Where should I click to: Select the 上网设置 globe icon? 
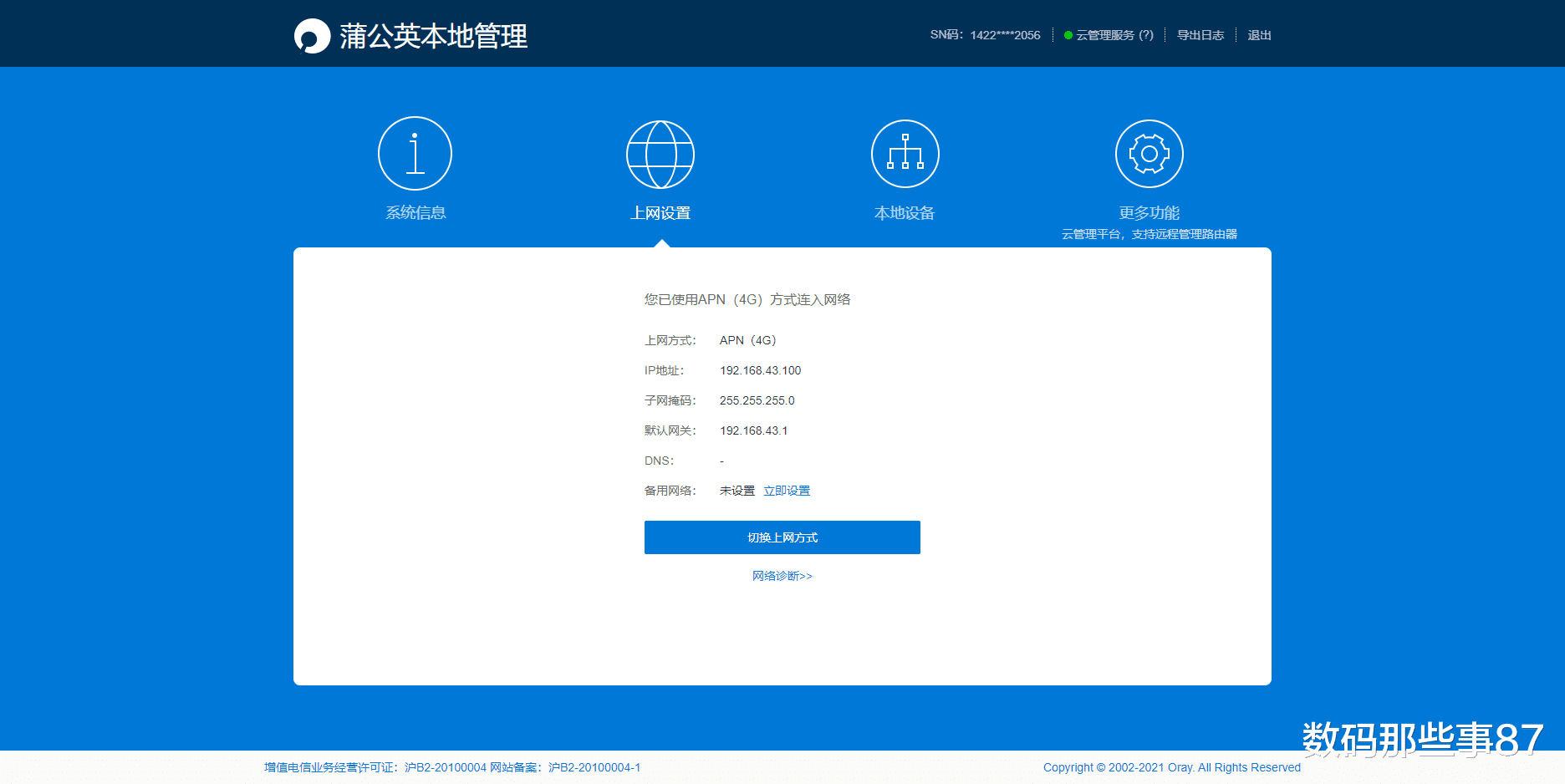click(x=660, y=155)
